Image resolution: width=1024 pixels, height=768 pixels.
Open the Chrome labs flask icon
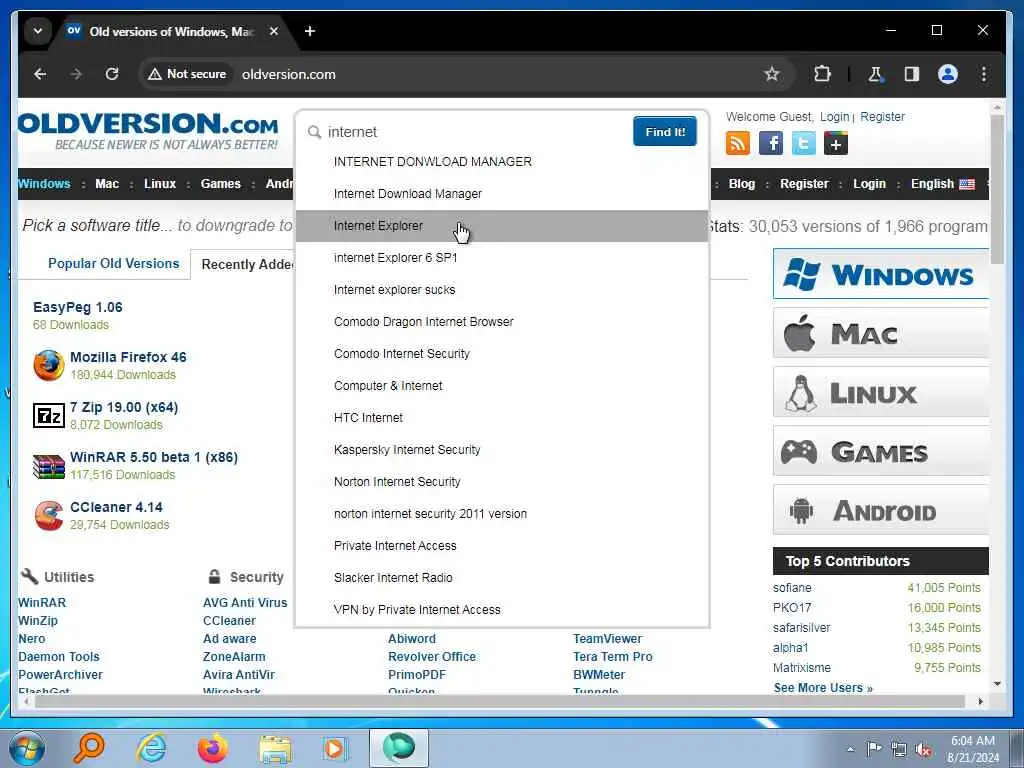876,74
